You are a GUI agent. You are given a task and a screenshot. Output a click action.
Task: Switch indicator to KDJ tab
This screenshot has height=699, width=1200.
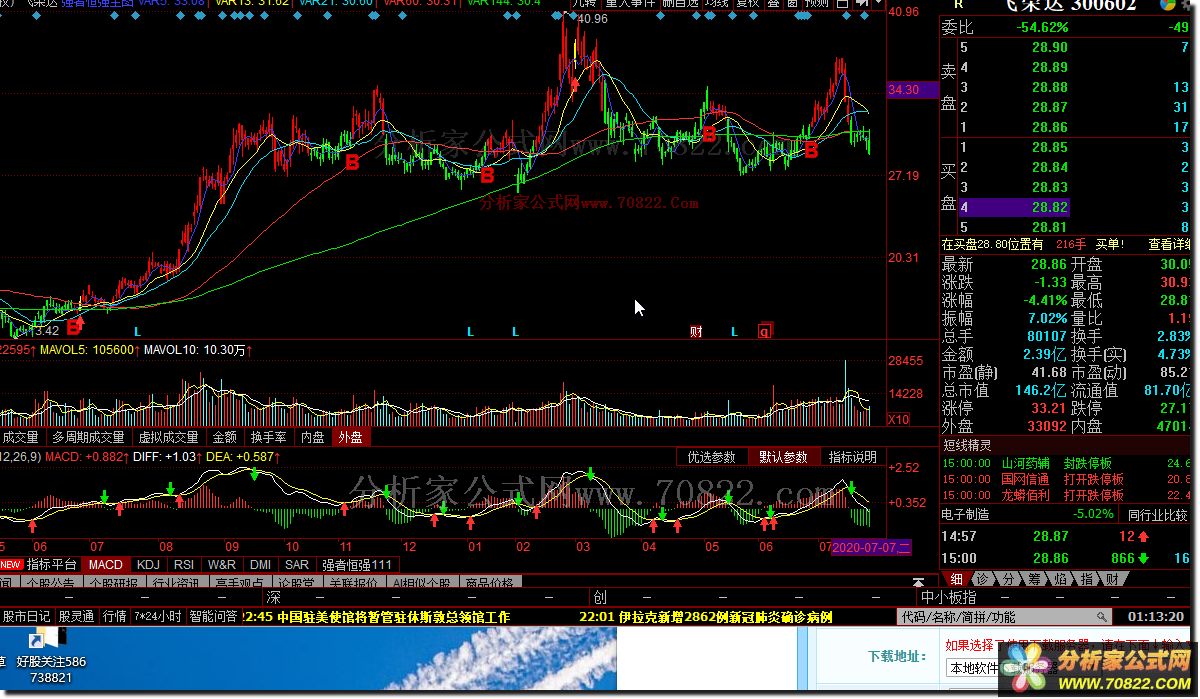(x=148, y=565)
